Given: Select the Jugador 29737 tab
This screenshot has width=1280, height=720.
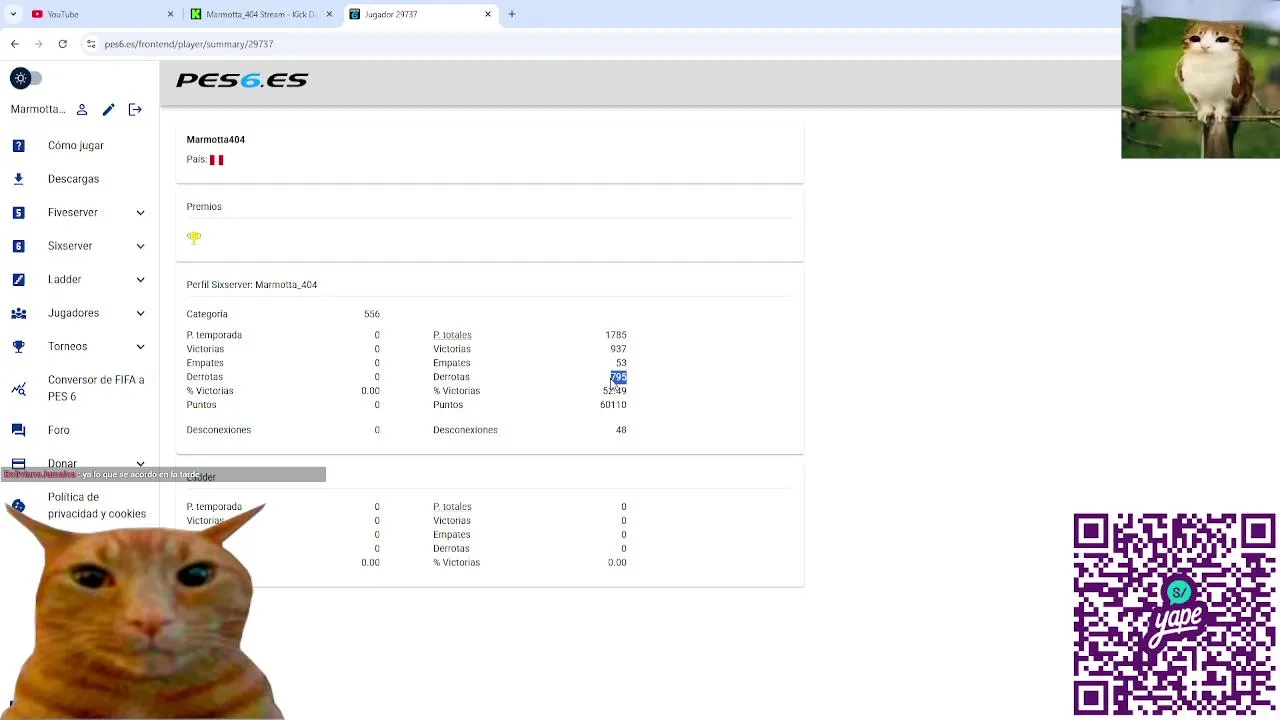Looking at the screenshot, I should pyautogui.click(x=419, y=14).
